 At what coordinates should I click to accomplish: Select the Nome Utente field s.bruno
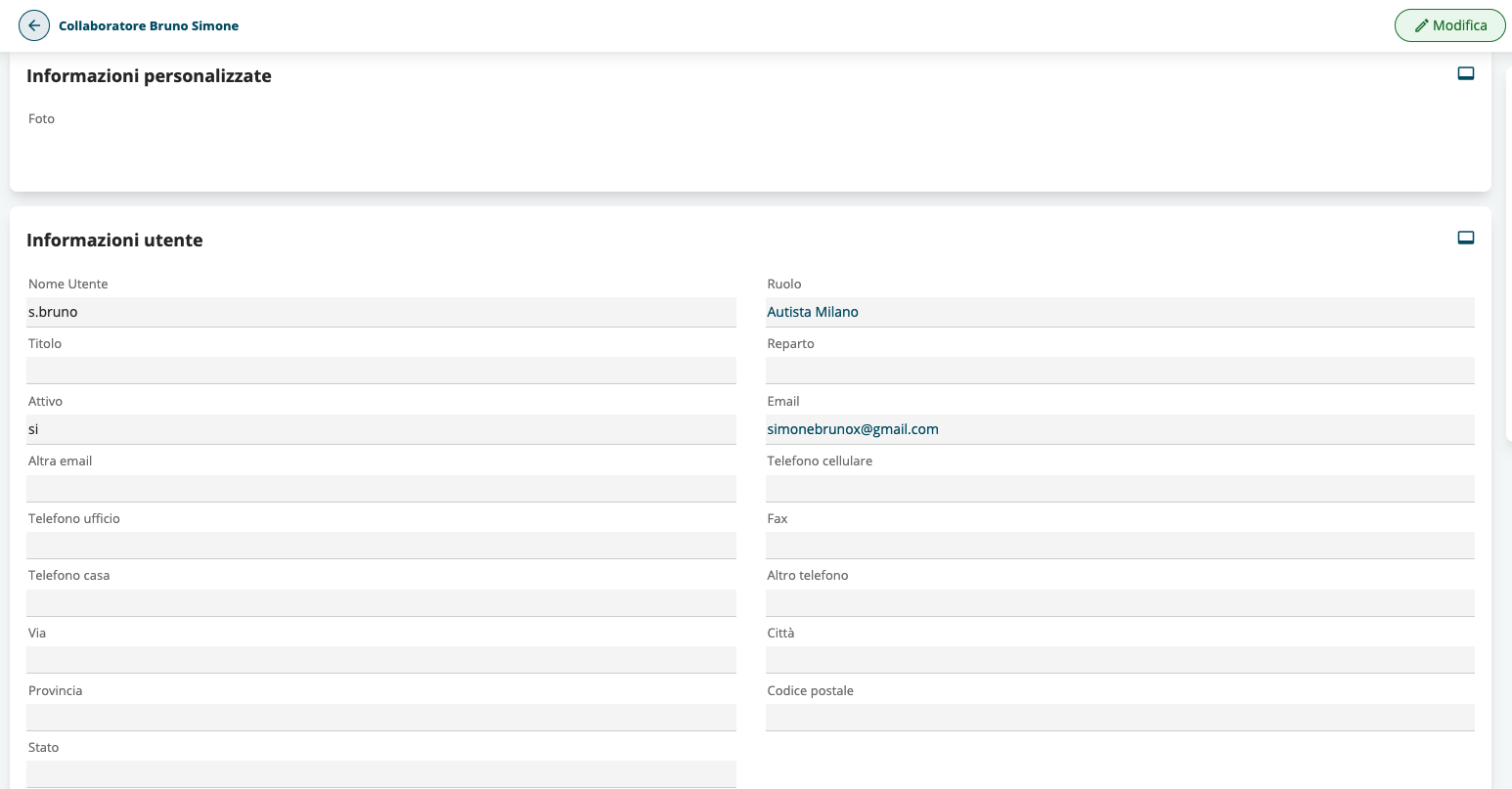tap(381, 312)
